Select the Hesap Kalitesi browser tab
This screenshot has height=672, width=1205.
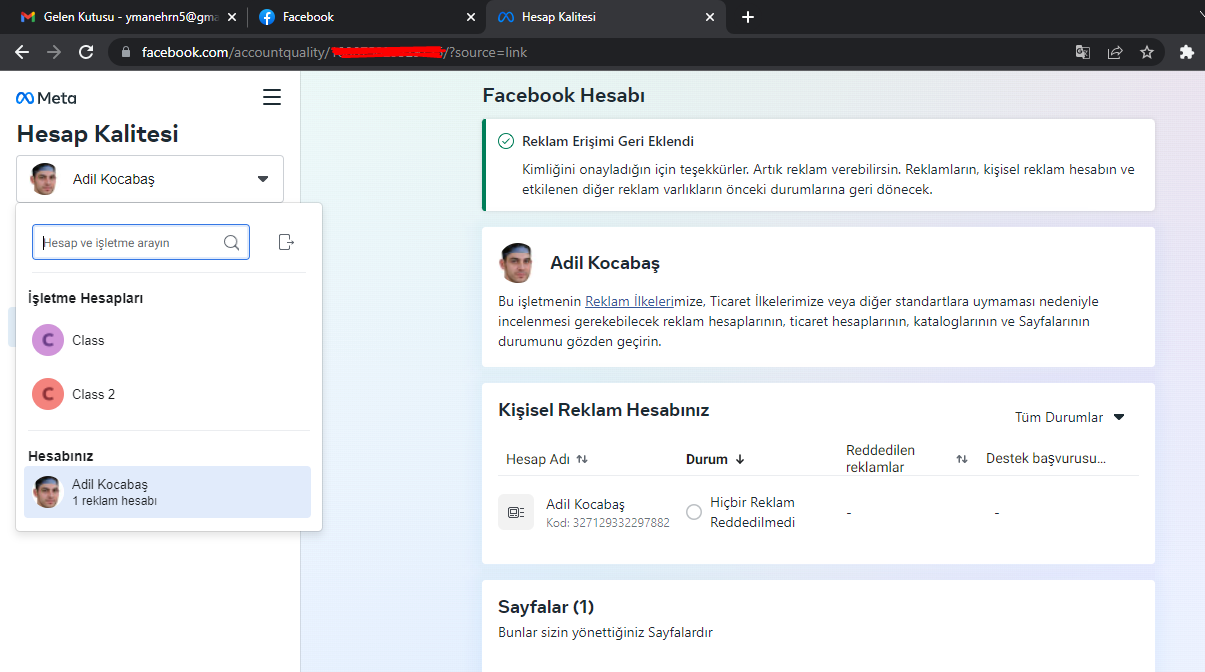(606, 17)
